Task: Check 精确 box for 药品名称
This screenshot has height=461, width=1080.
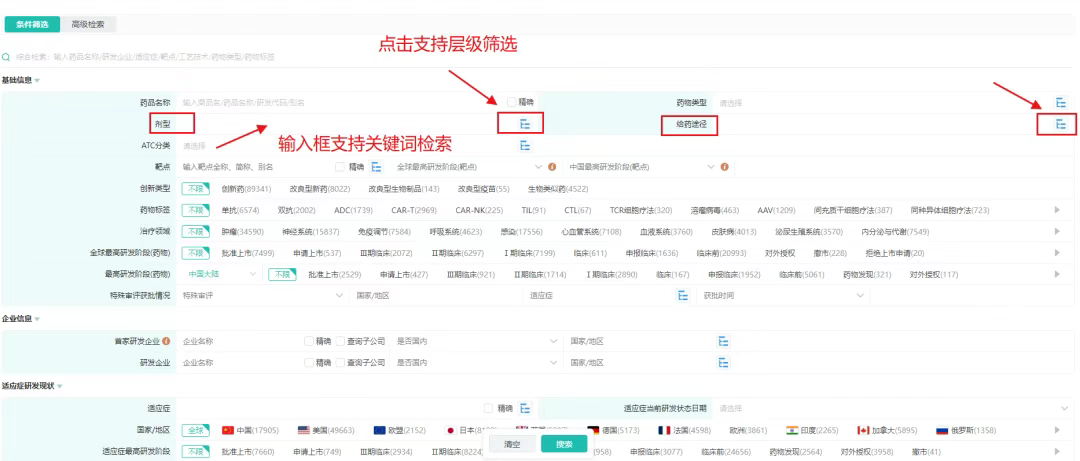Action: [x=513, y=102]
